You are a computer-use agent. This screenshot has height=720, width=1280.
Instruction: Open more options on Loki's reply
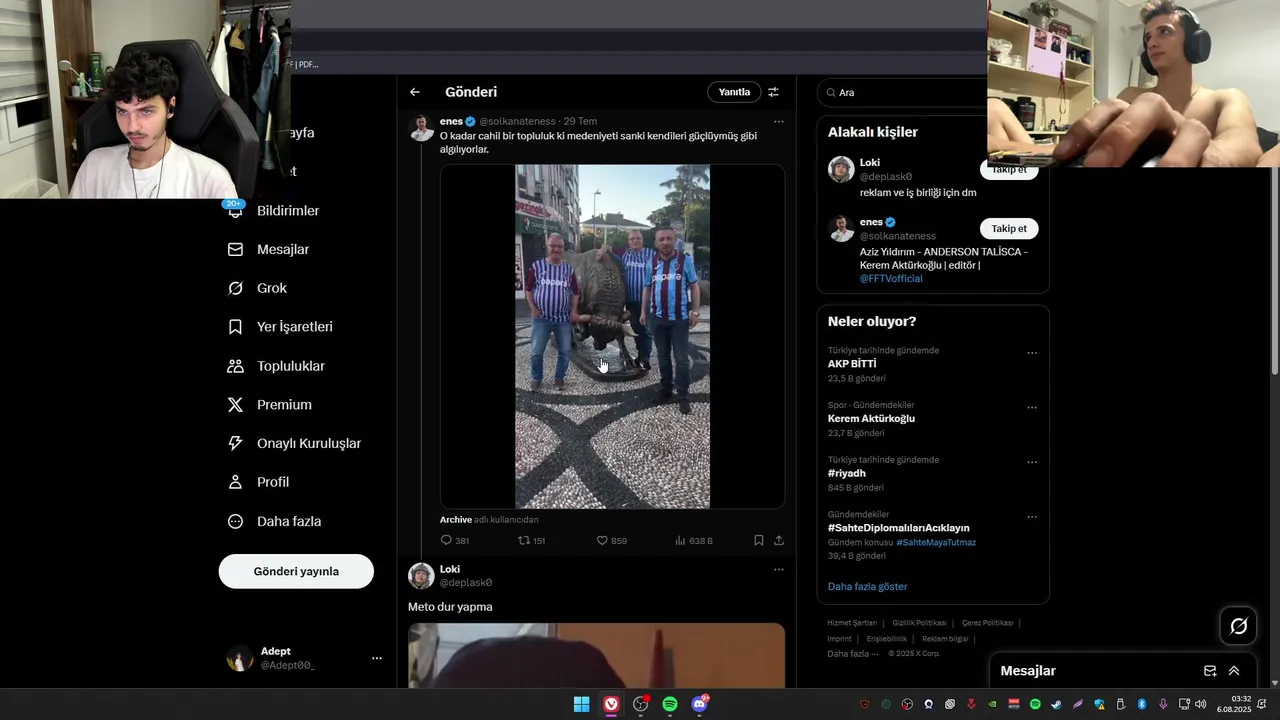point(778,570)
